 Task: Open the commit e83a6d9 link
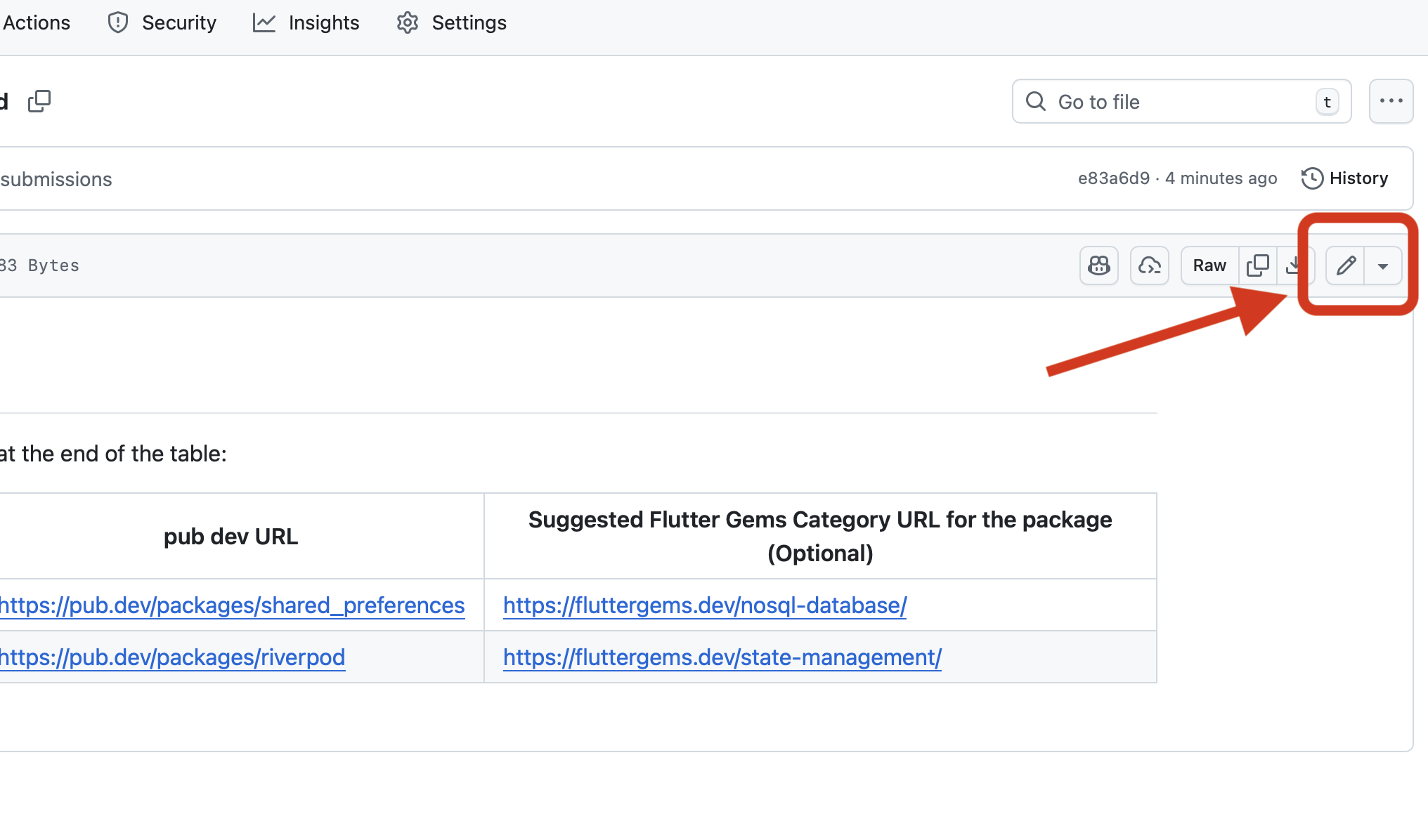pyautogui.click(x=1114, y=178)
